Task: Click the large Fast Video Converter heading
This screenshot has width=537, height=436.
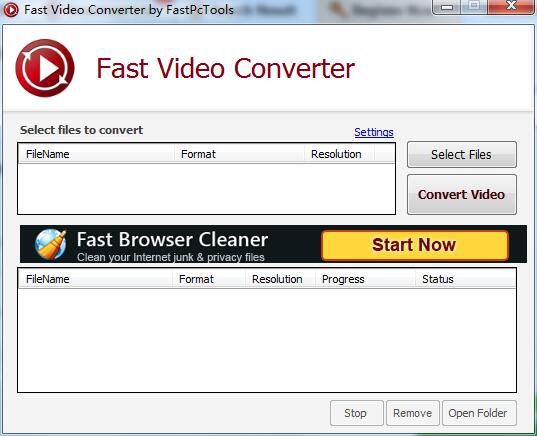Action: coord(225,68)
